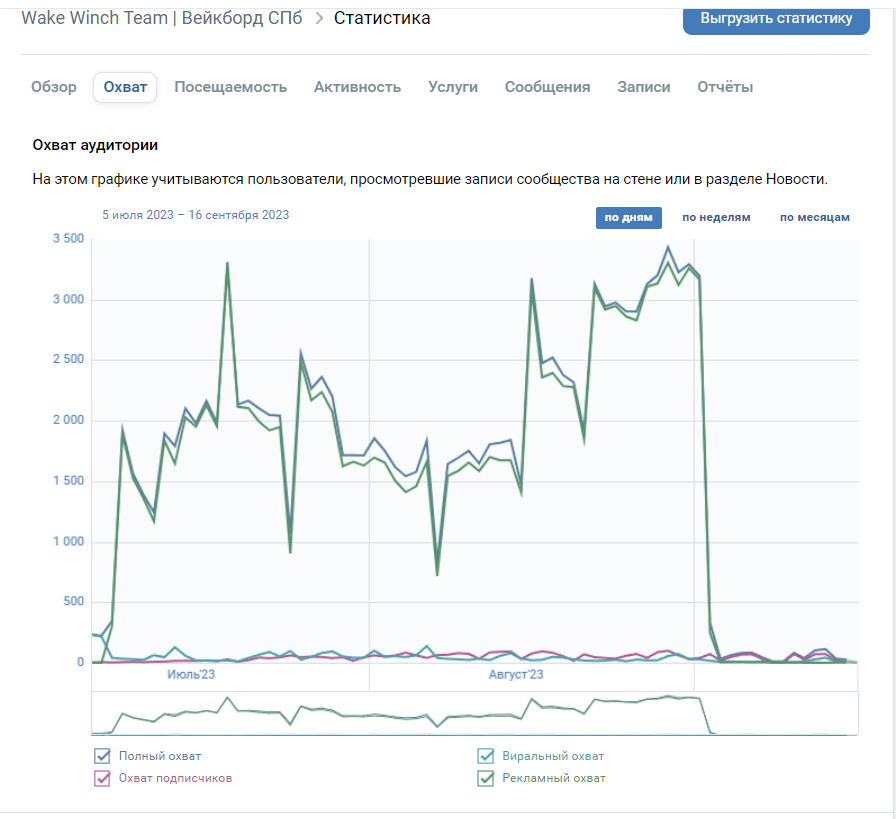Disable the Рекламный охват series checkbox
Viewport: 896px width, 819px height.
(486, 778)
